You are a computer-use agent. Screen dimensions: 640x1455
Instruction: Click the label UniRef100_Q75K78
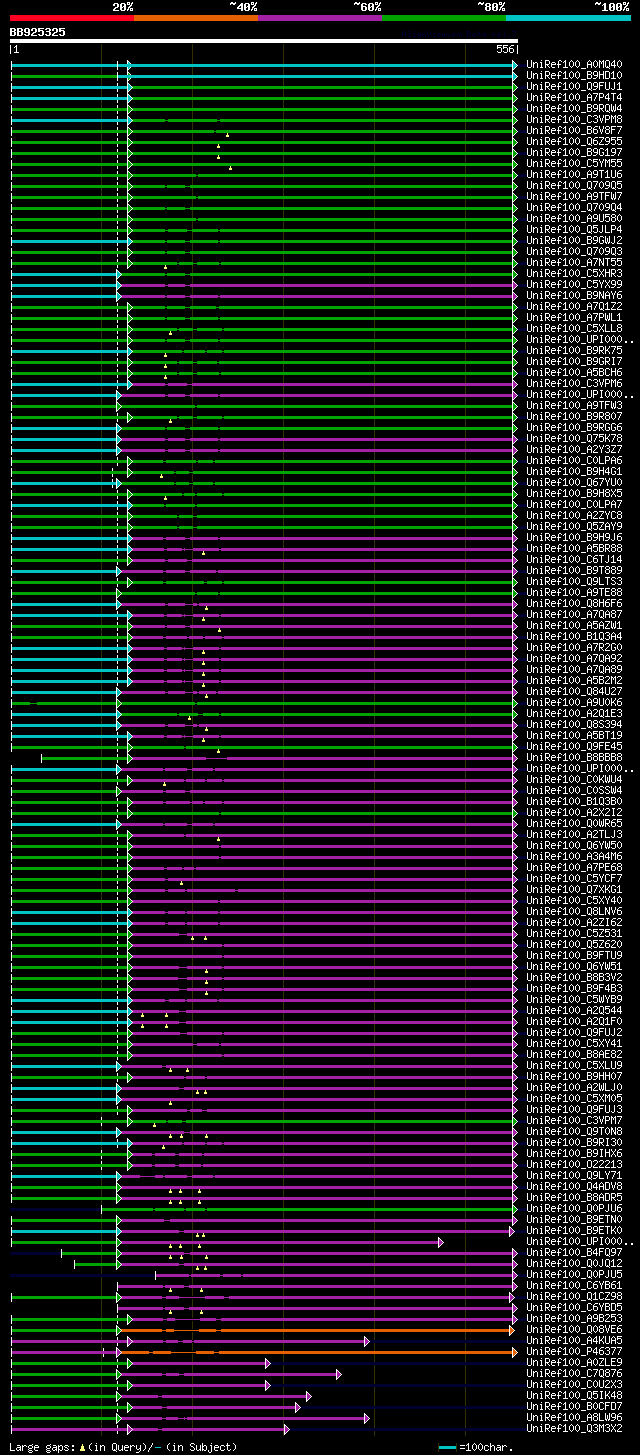pos(574,438)
